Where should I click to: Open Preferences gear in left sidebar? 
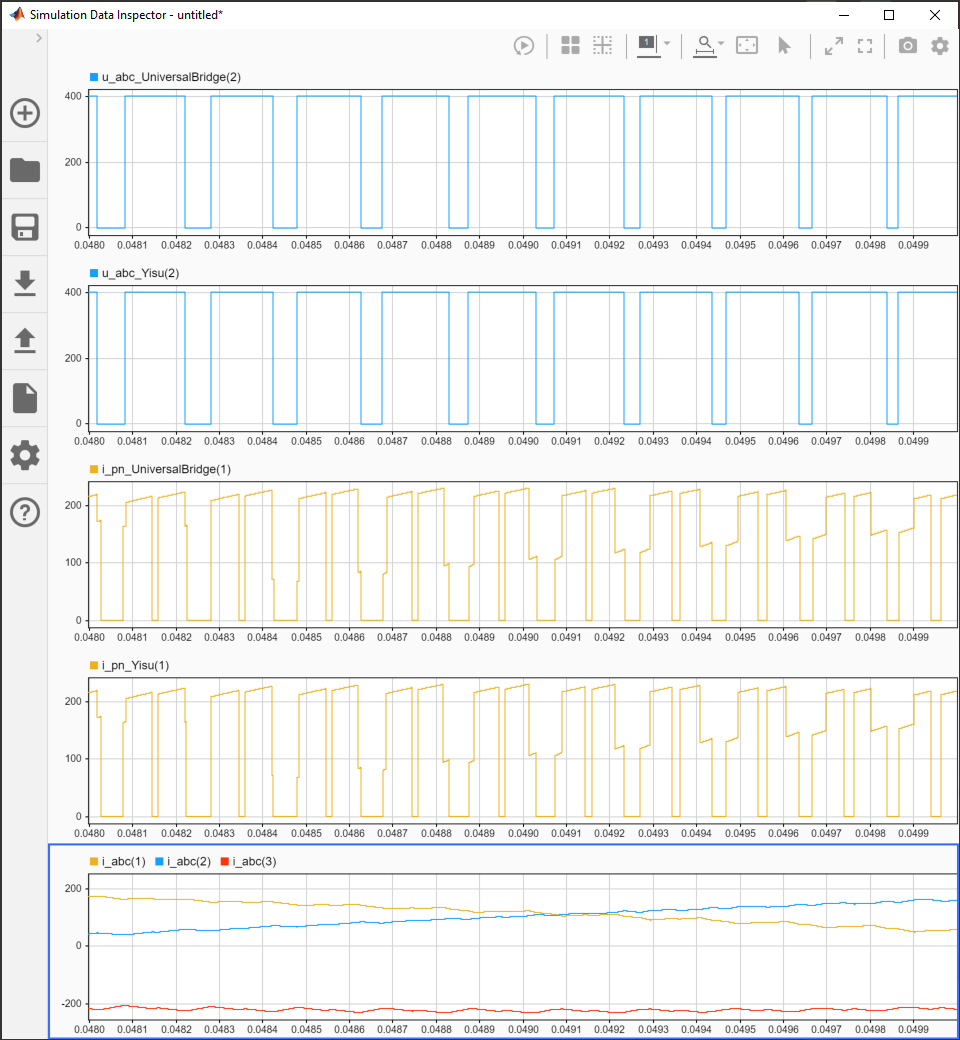click(25, 455)
